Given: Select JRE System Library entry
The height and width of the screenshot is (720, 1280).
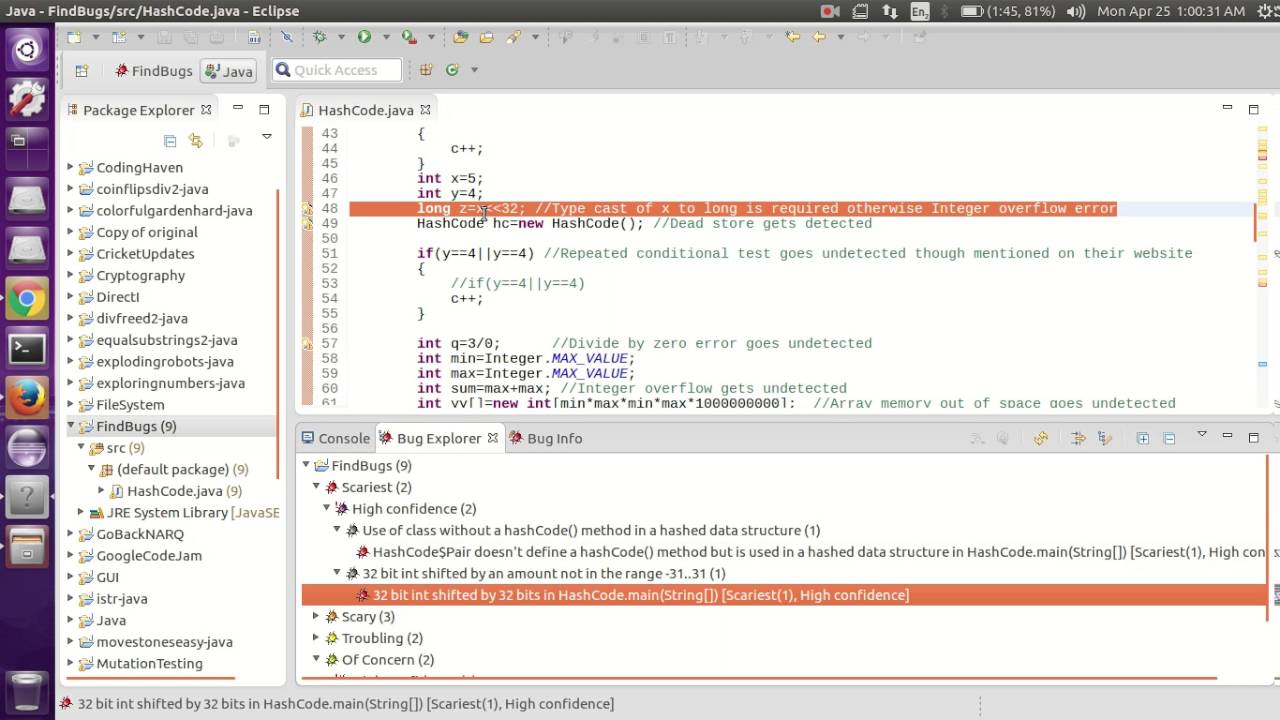Looking at the screenshot, I should point(183,512).
